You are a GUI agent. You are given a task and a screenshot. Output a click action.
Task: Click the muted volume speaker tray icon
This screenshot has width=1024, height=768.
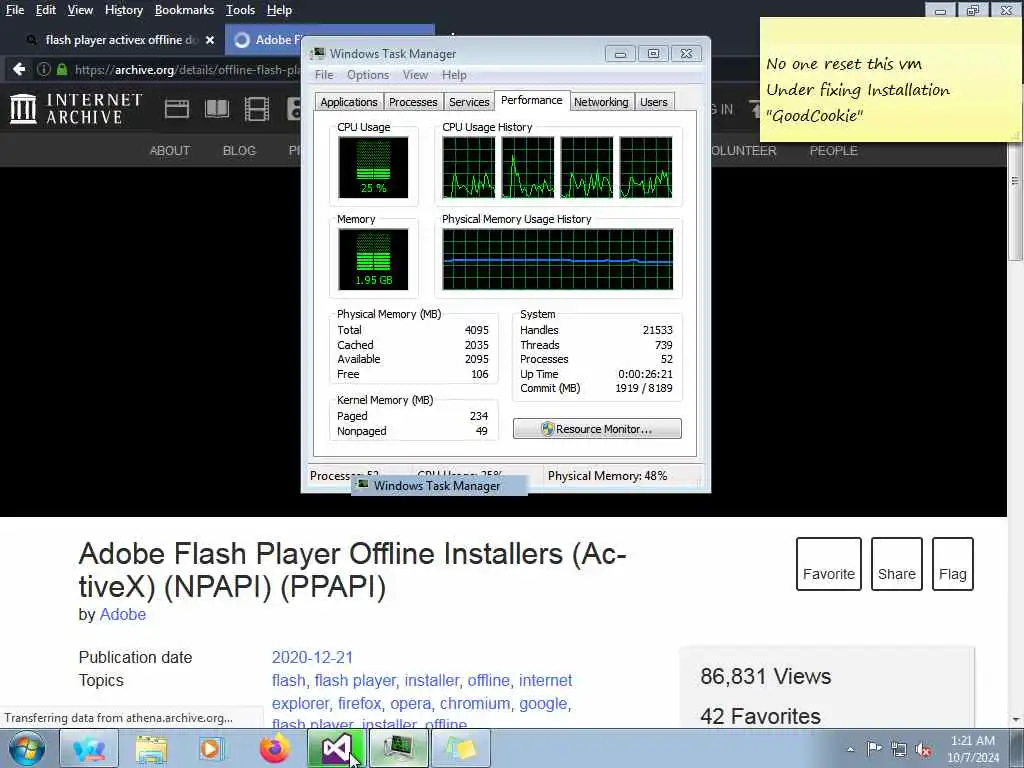click(923, 749)
